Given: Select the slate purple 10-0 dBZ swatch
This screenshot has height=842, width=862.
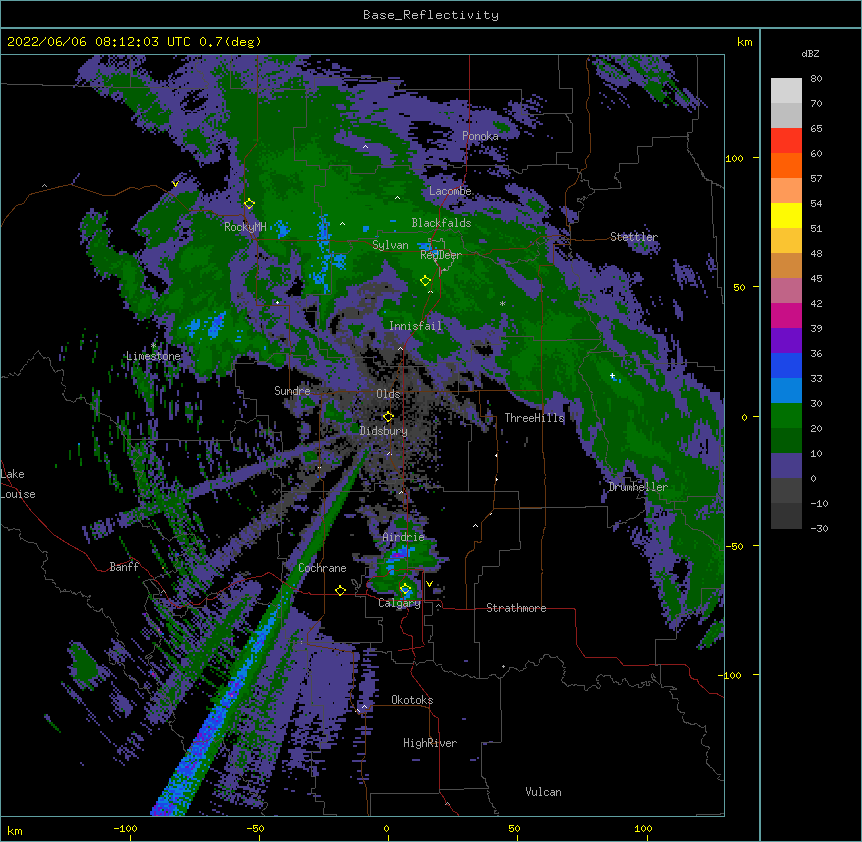Looking at the screenshot, I should 786,466.
